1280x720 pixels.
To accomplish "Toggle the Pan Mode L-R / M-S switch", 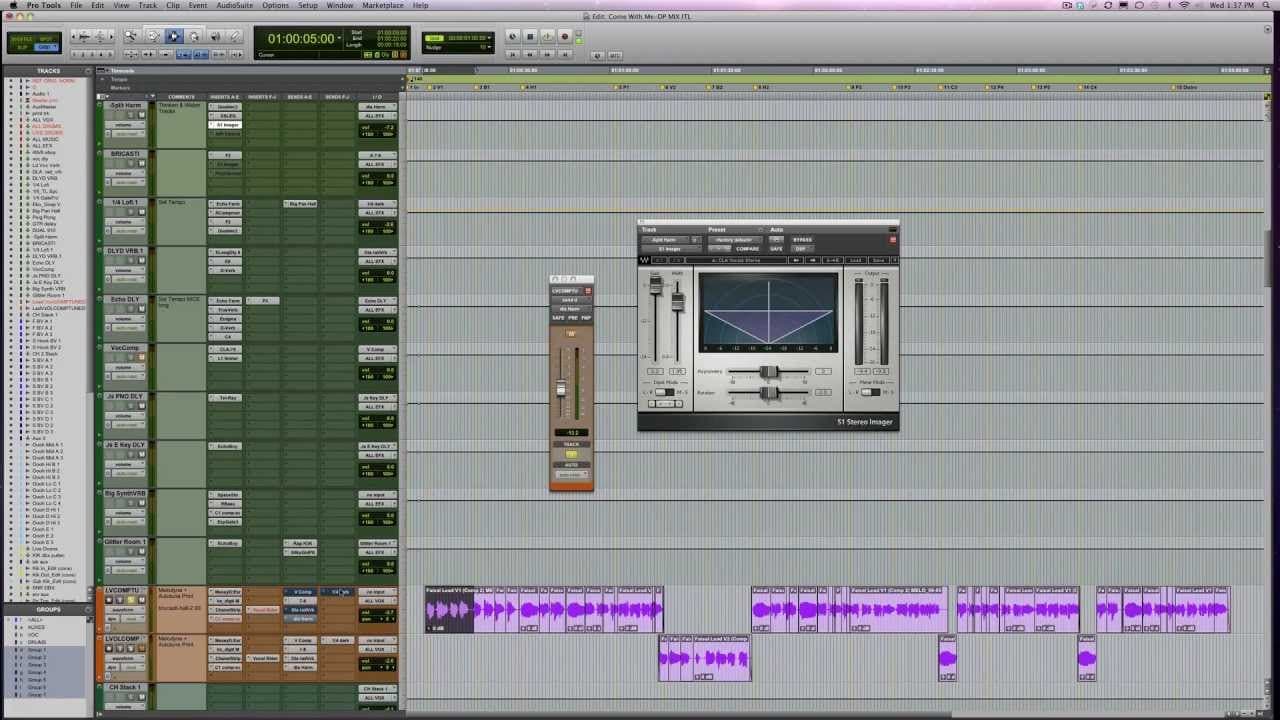I will [871, 392].
